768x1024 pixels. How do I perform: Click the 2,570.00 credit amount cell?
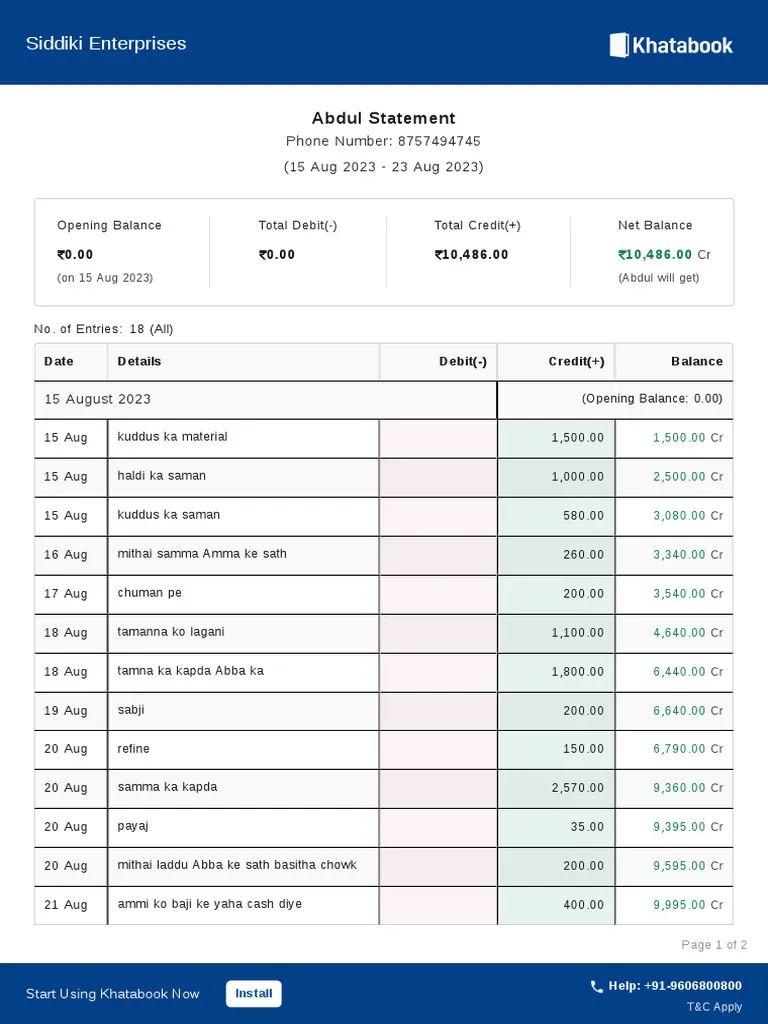[x=577, y=788]
